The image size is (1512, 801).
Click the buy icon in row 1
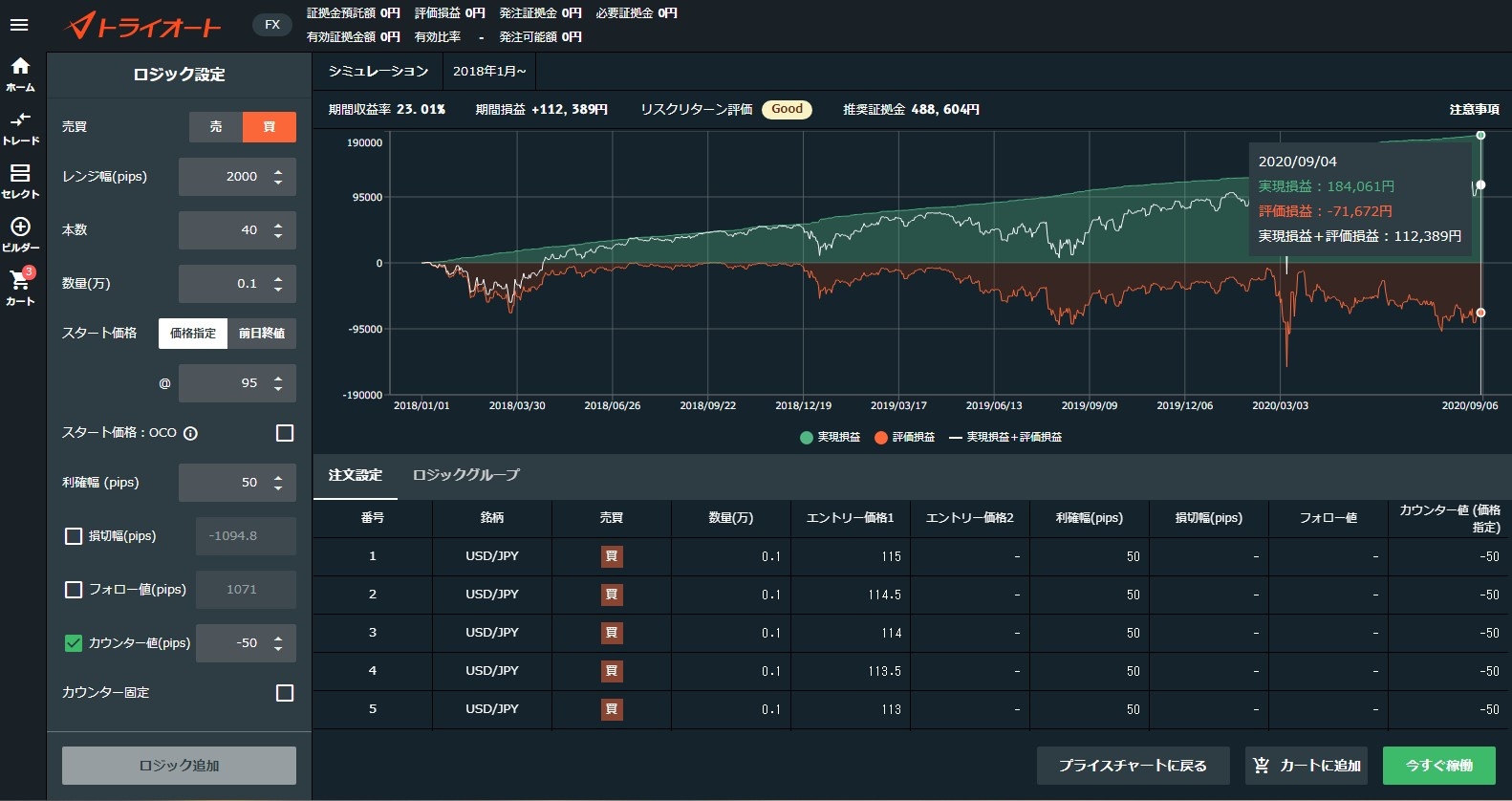[612, 556]
